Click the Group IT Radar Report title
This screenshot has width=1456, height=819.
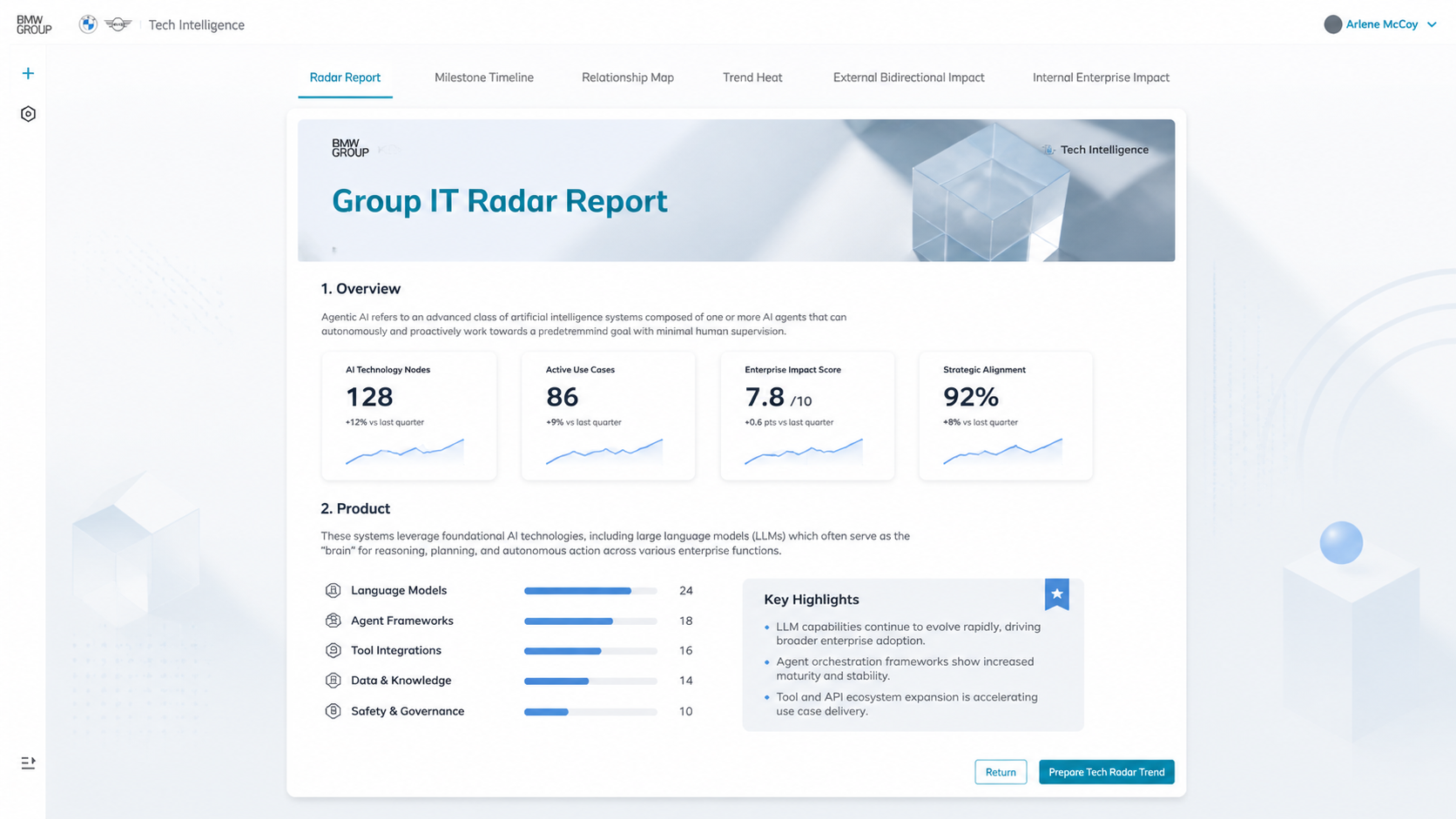(x=500, y=201)
